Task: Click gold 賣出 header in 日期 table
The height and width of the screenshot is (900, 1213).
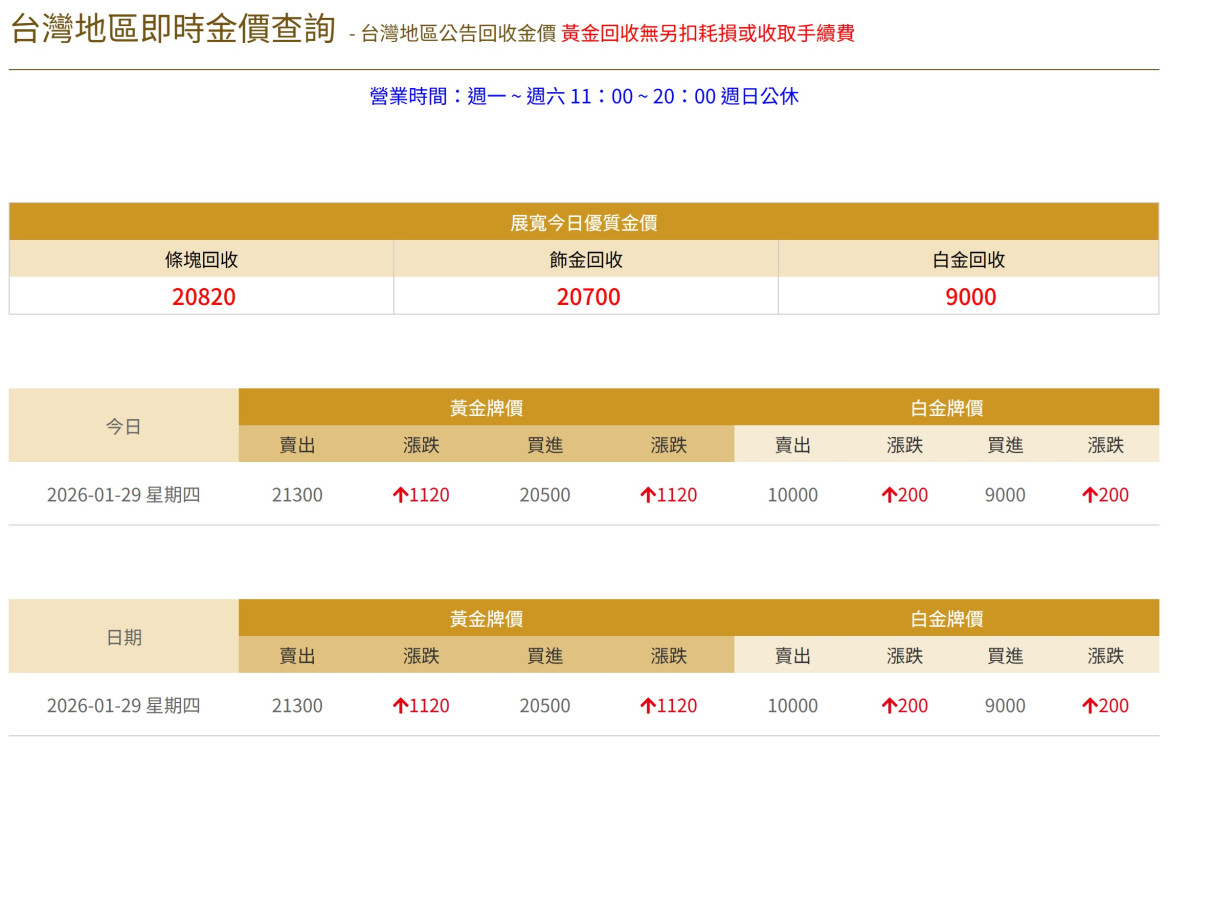Action: [x=298, y=656]
